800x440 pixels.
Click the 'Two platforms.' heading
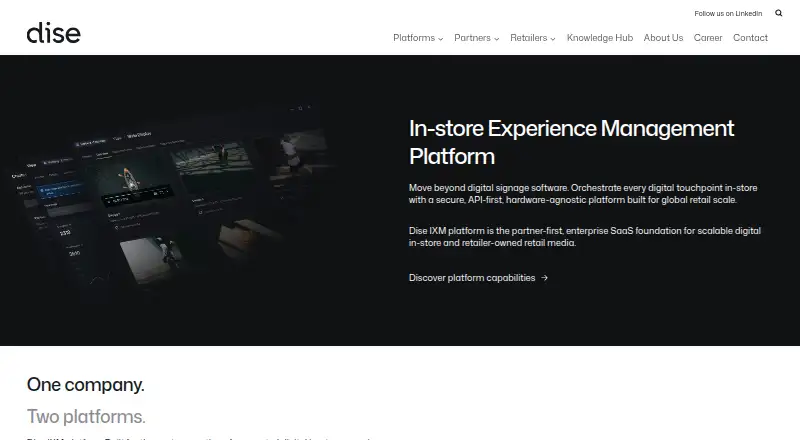[x=86, y=417]
